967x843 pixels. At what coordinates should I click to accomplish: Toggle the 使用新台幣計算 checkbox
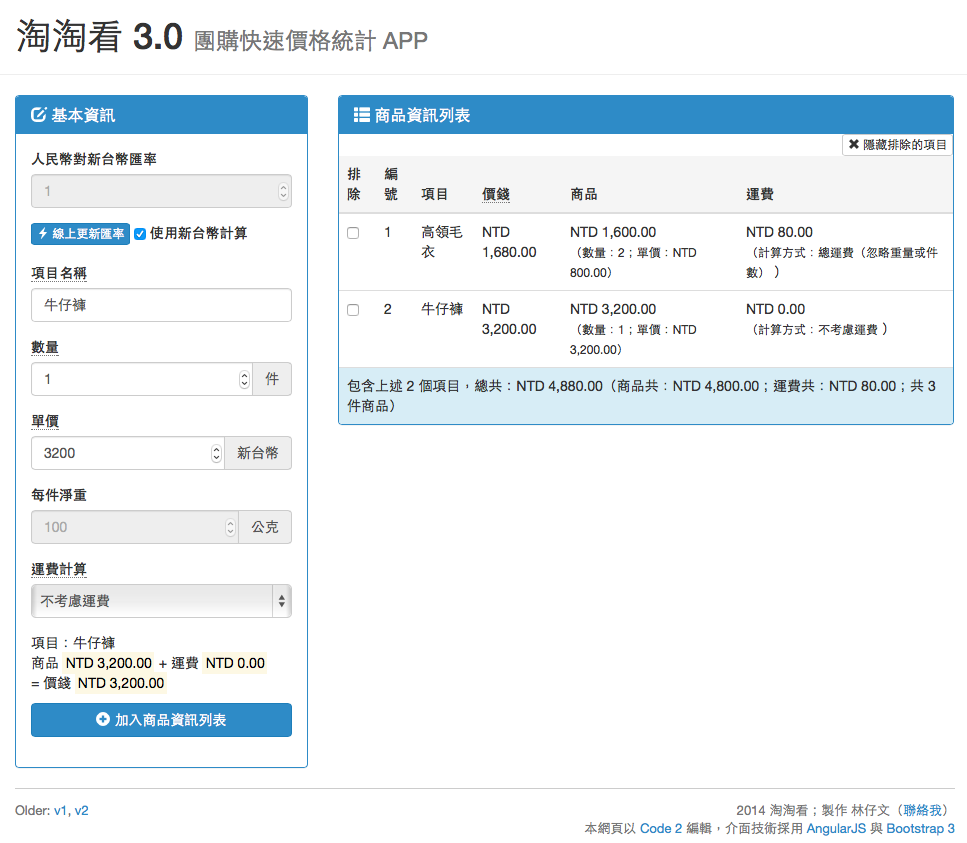[140, 233]
